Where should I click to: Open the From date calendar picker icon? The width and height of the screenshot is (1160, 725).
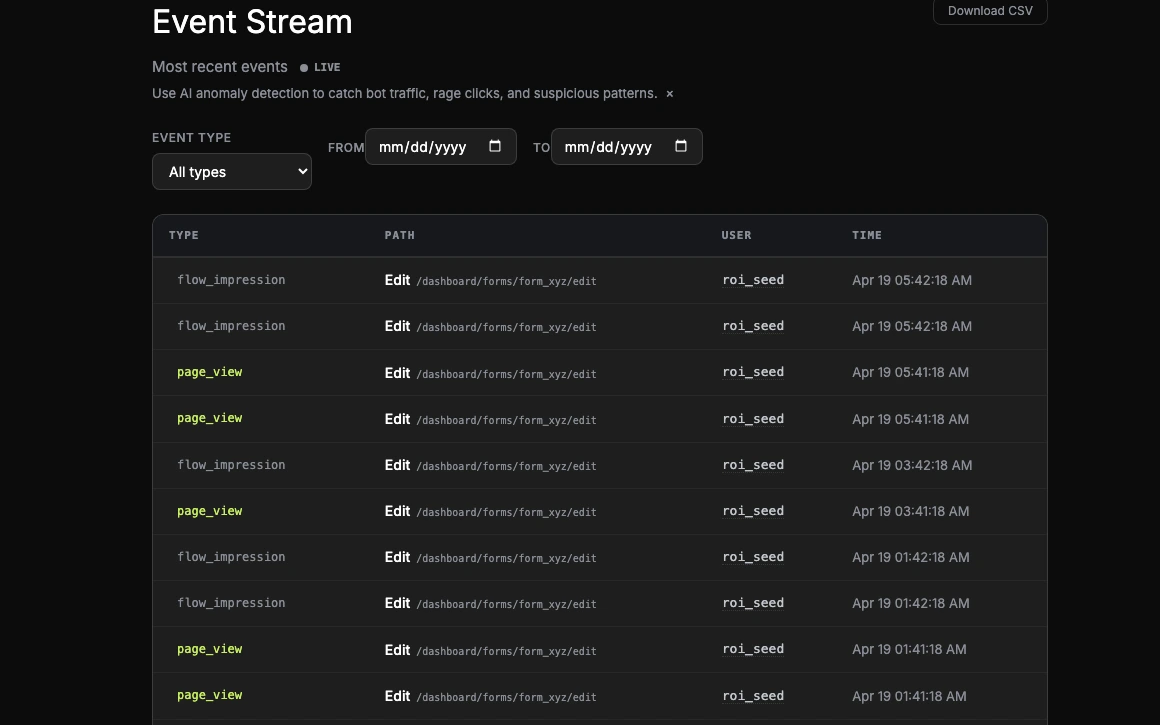[495, 146]
